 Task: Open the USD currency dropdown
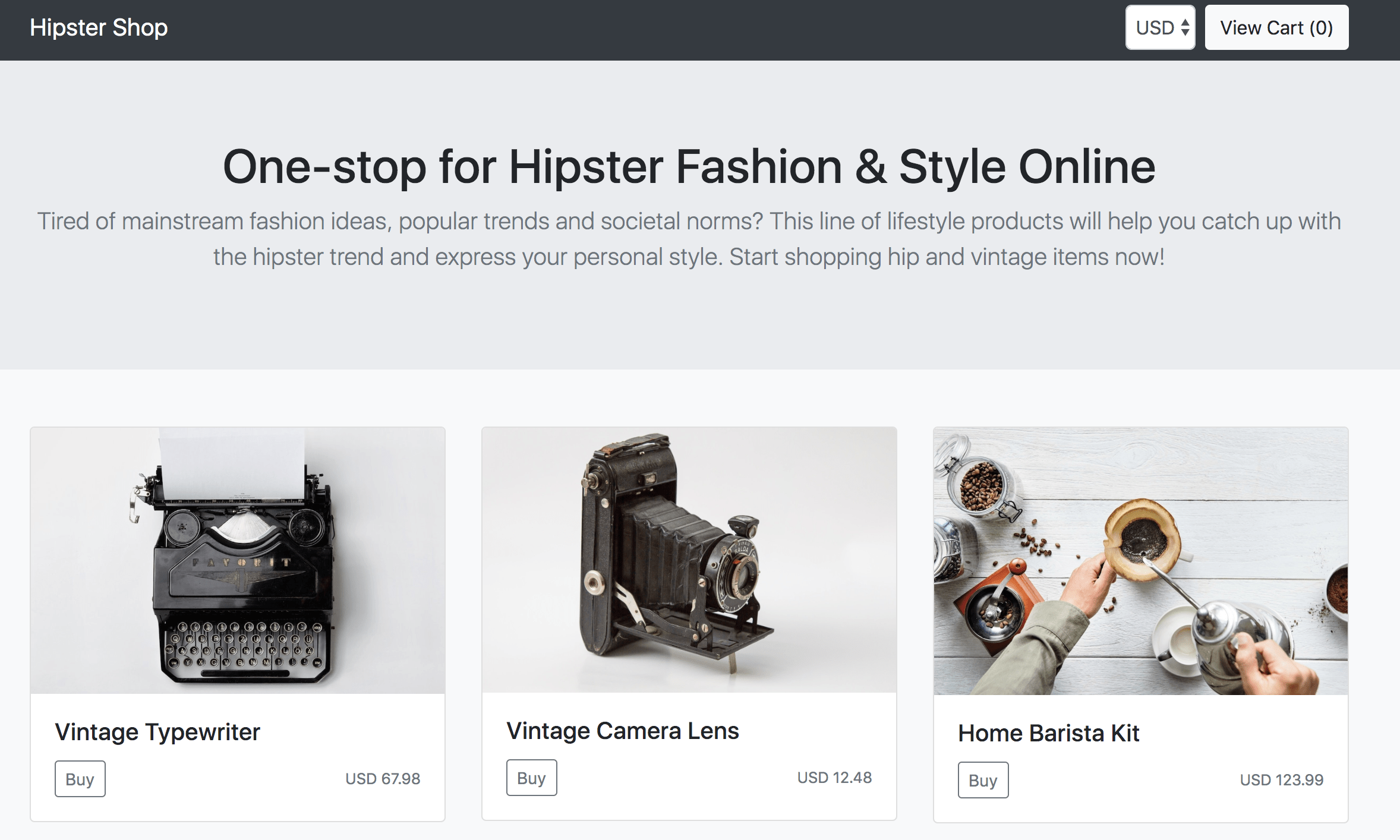[x=1160, y=27]
